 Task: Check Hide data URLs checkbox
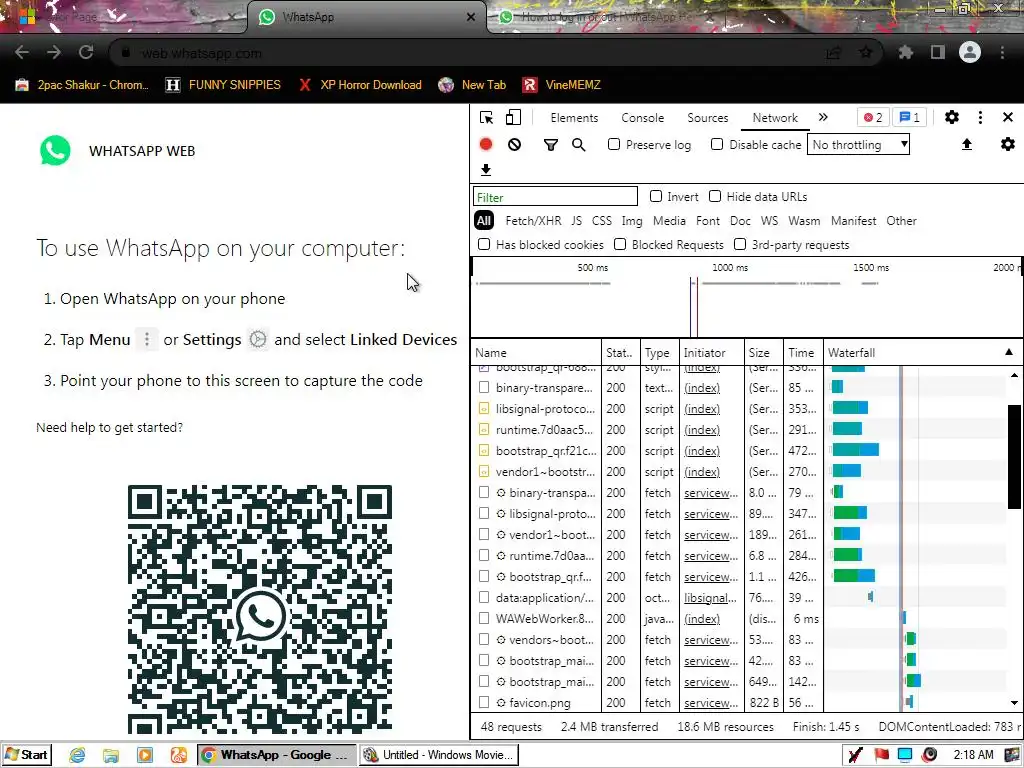[x=715, y=196]
